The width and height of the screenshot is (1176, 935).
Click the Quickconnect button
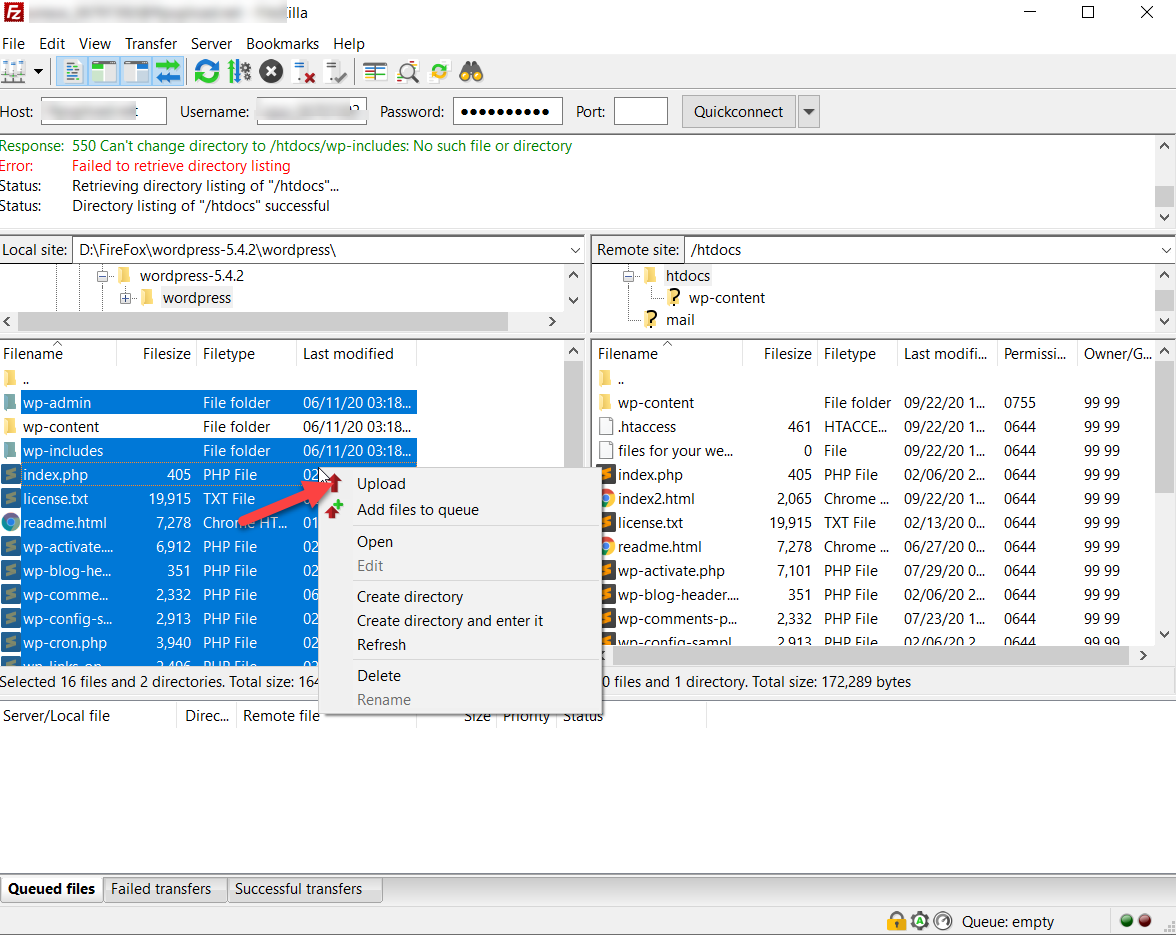click(738, 111)
